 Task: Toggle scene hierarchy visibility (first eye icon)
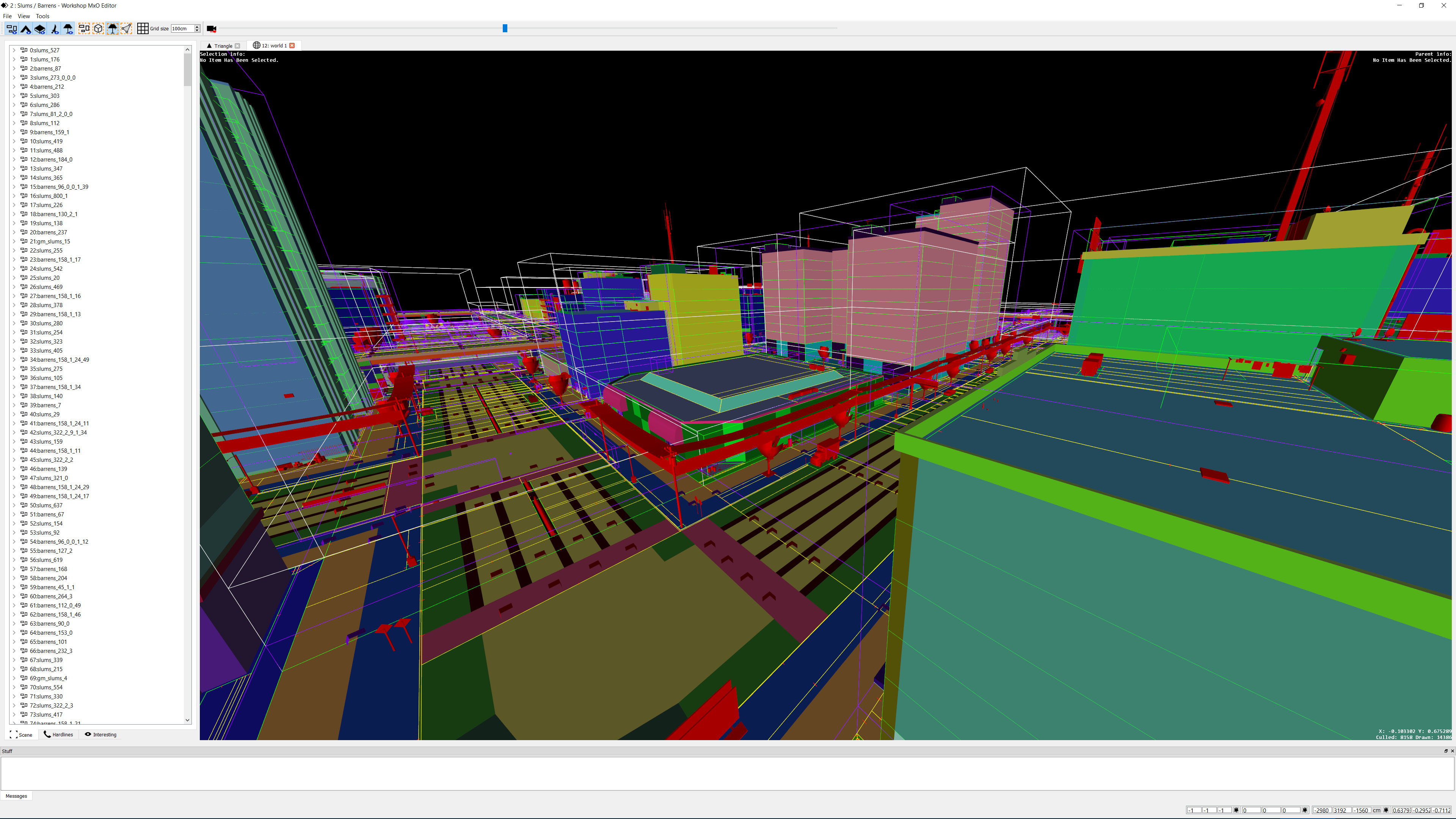[12, 29]
